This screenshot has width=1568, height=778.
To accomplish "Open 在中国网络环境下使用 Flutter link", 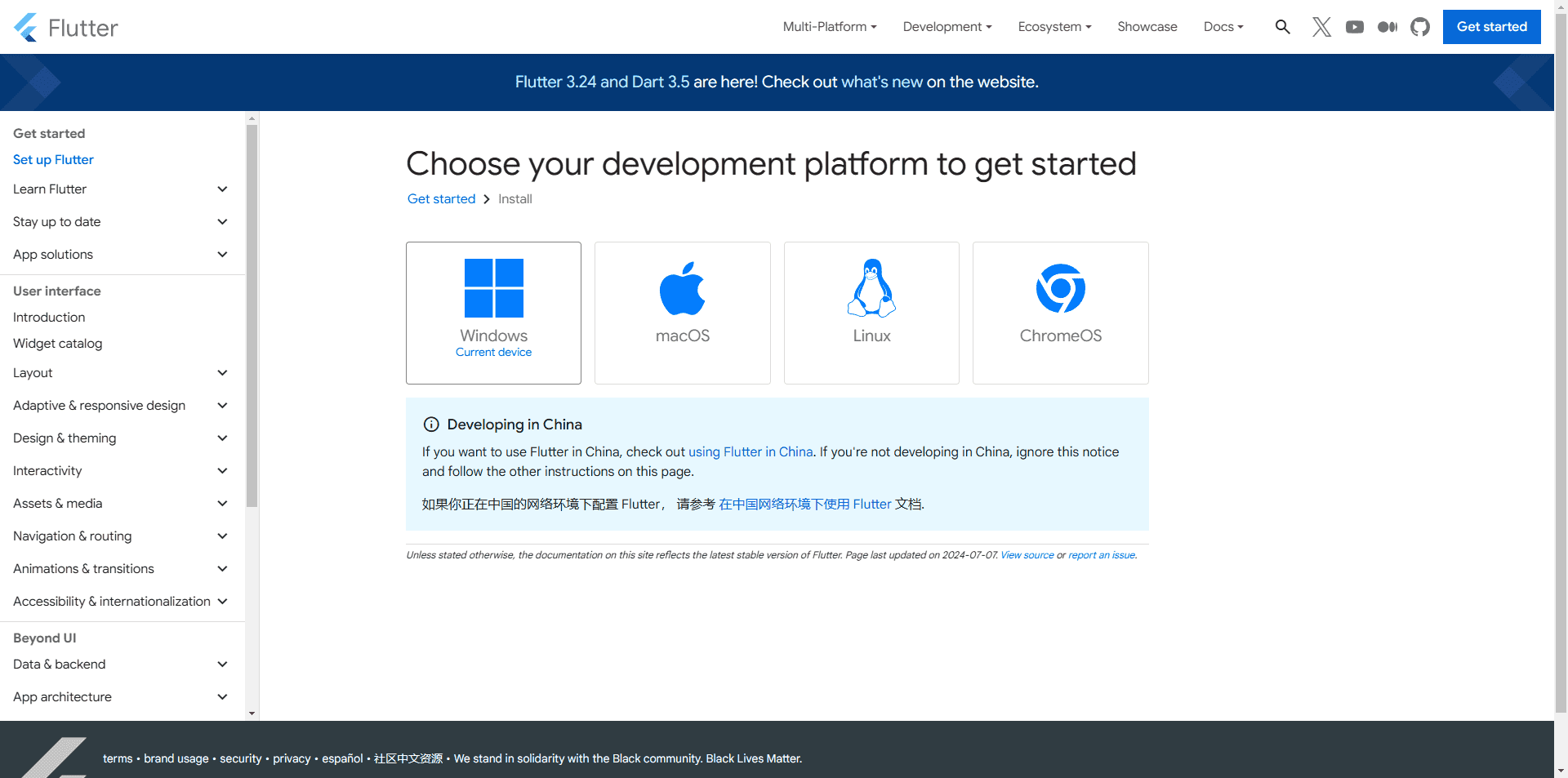I will pos(805,505).
